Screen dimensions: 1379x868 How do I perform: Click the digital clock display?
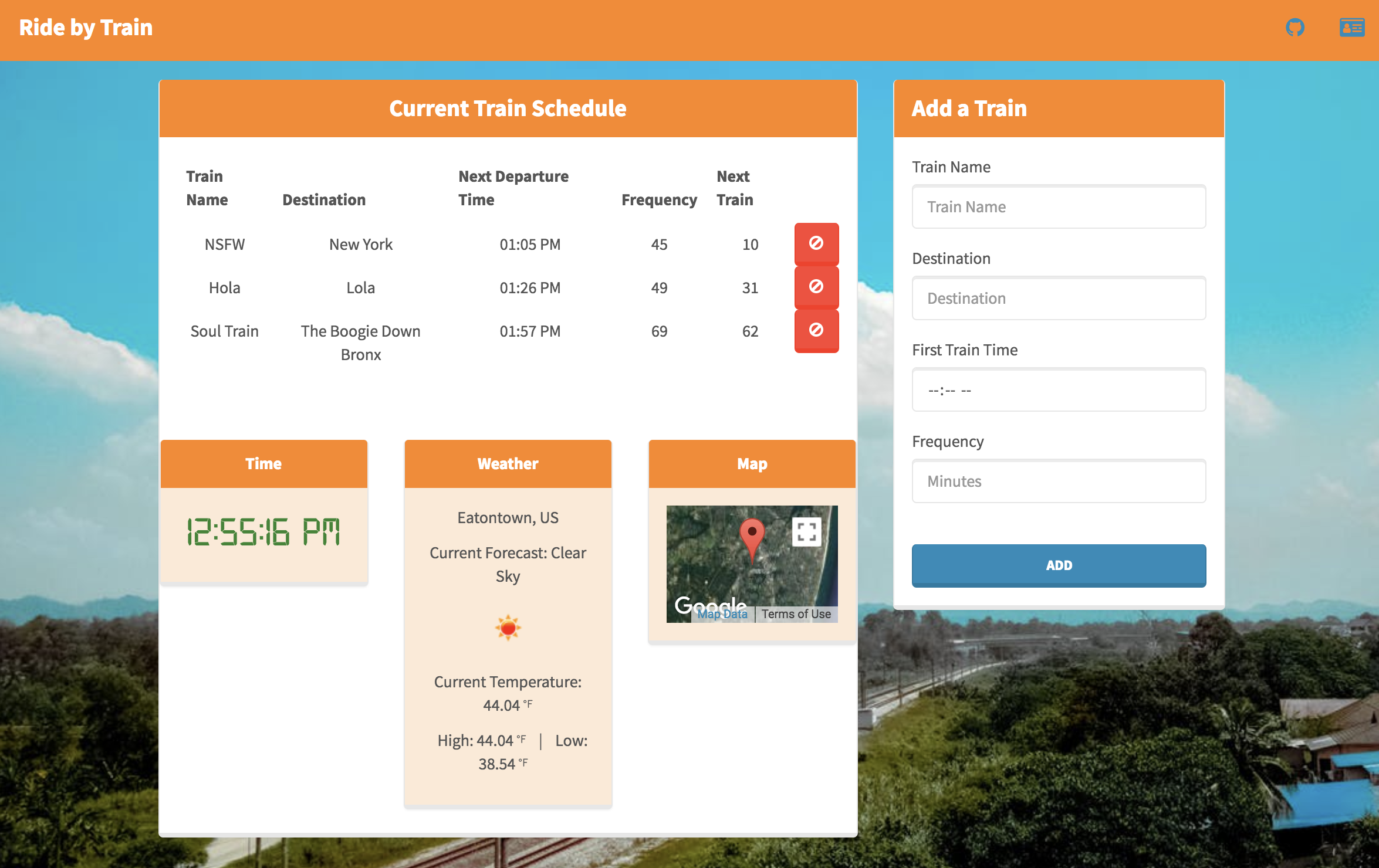[x=263, y=532]
